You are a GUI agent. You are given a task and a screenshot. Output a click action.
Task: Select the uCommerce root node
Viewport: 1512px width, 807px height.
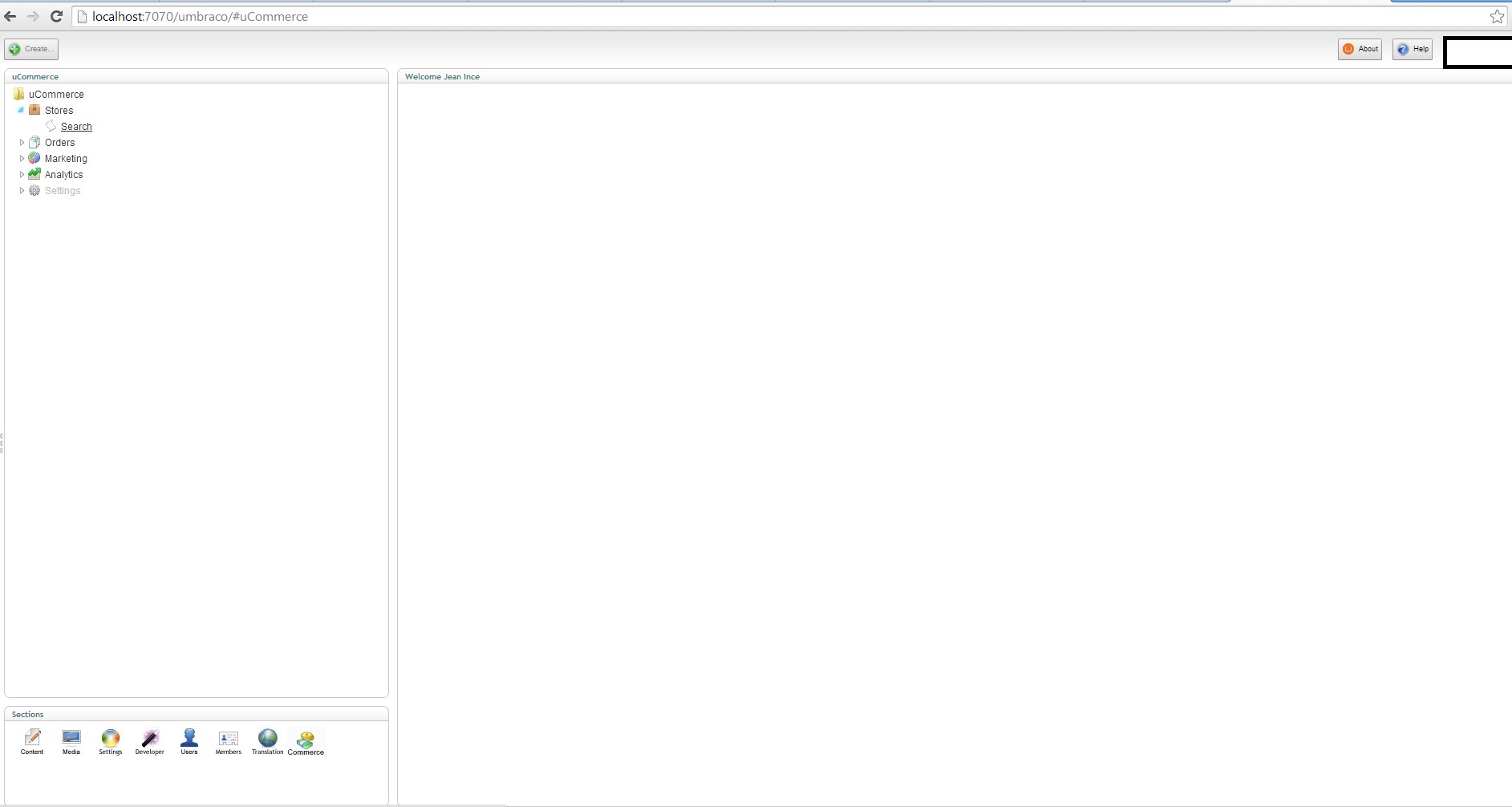tap(56, 95)
